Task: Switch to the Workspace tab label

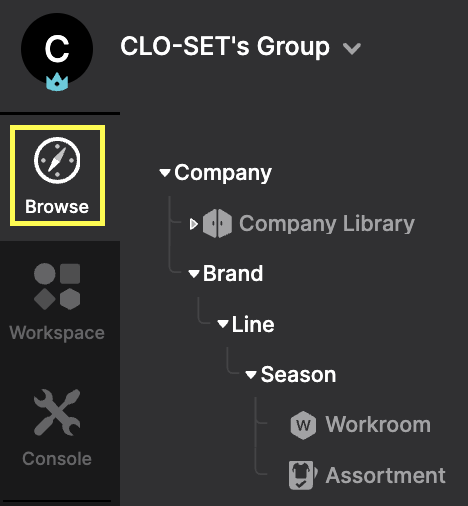Action: coord(57,333)
